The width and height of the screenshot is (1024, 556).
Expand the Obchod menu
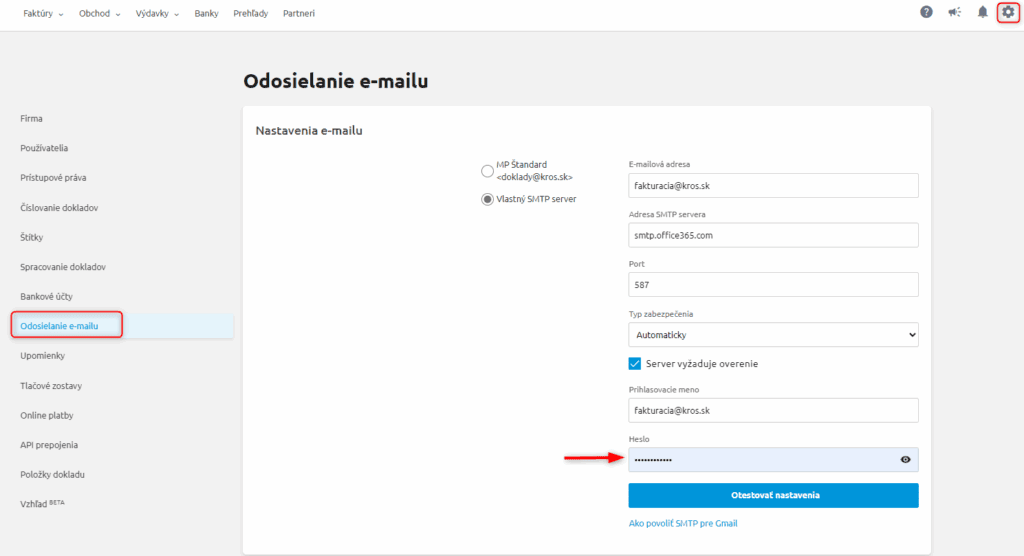pos(99,14)
